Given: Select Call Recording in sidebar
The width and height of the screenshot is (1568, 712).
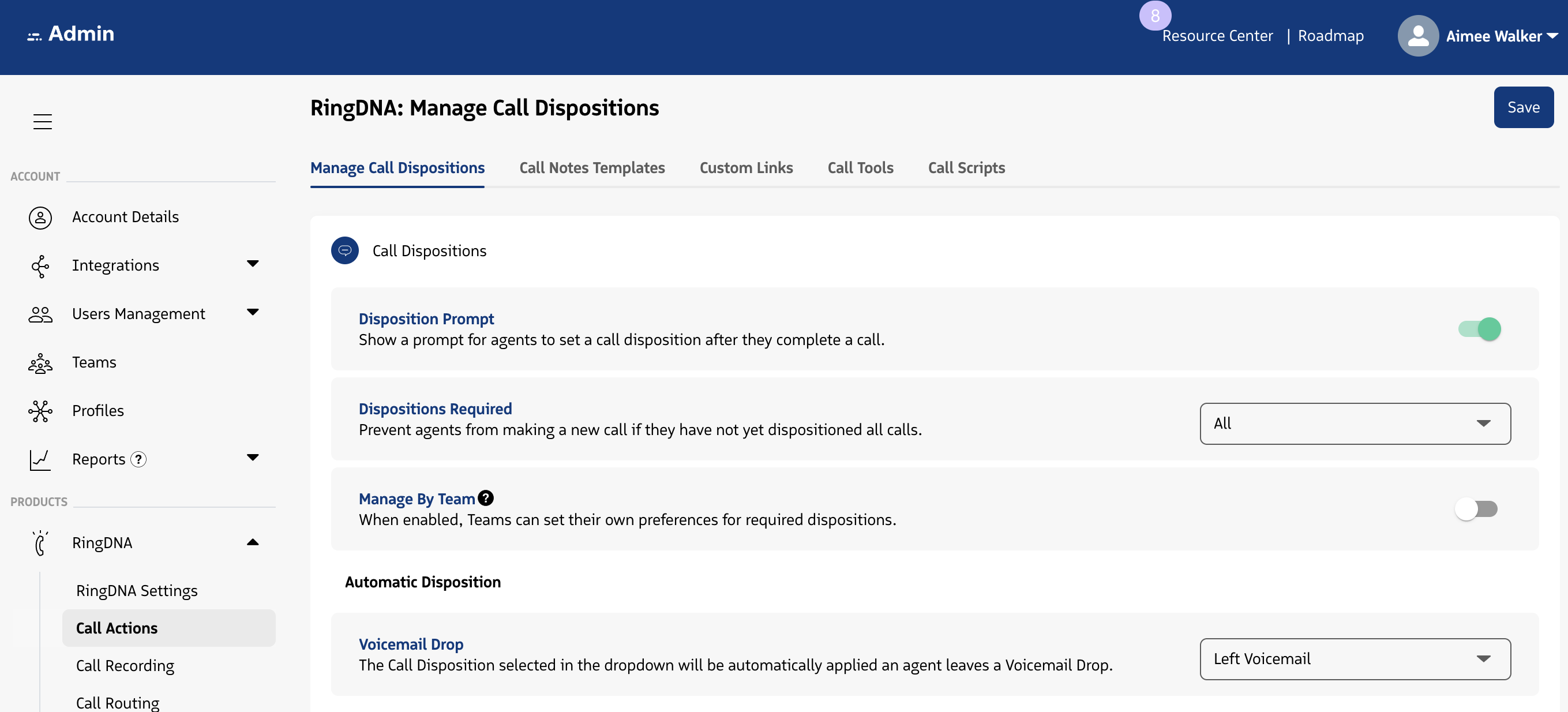Looking at the screenshot, I should 125,666.
